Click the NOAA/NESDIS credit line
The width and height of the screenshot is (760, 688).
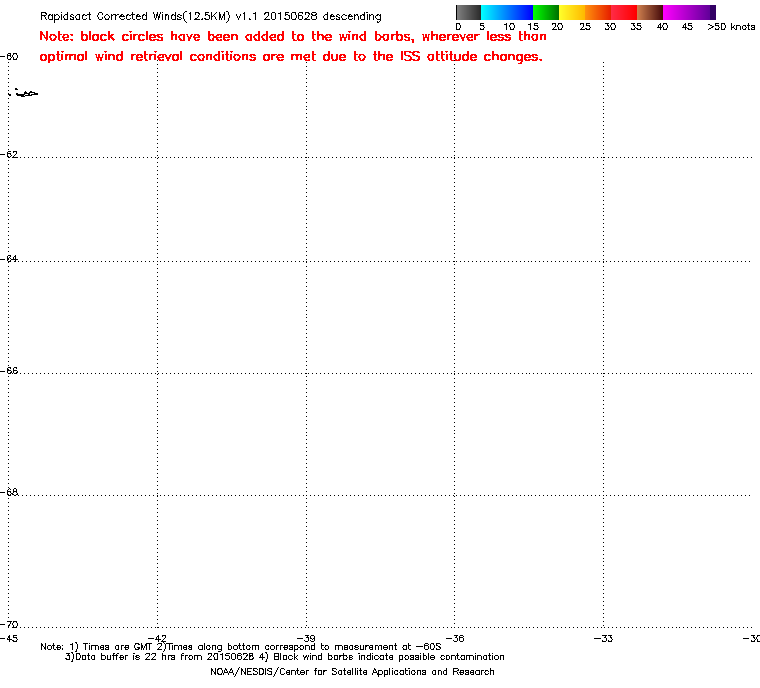(x=352, y=672)
